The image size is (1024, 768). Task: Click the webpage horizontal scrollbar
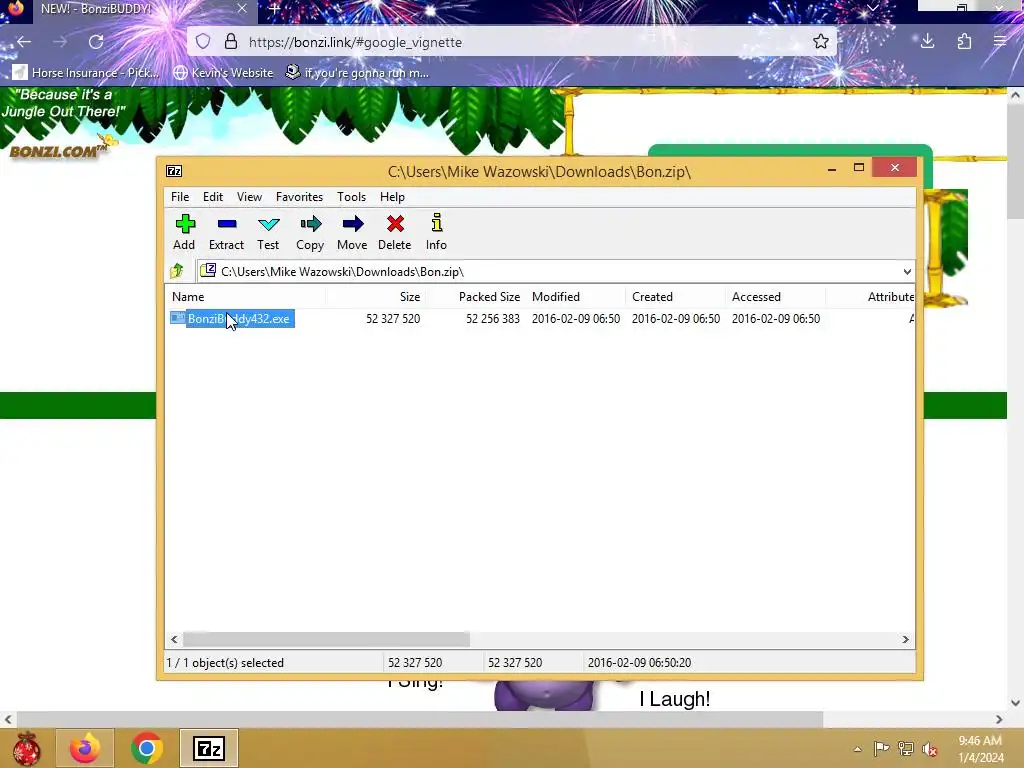click(419, 719)
